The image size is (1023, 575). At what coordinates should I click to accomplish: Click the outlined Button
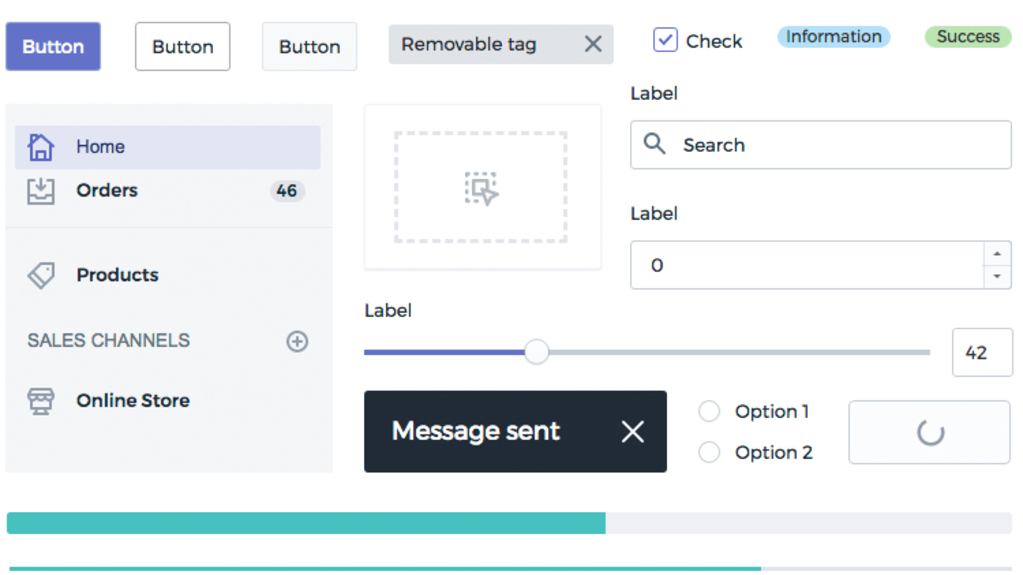point(183,46)
